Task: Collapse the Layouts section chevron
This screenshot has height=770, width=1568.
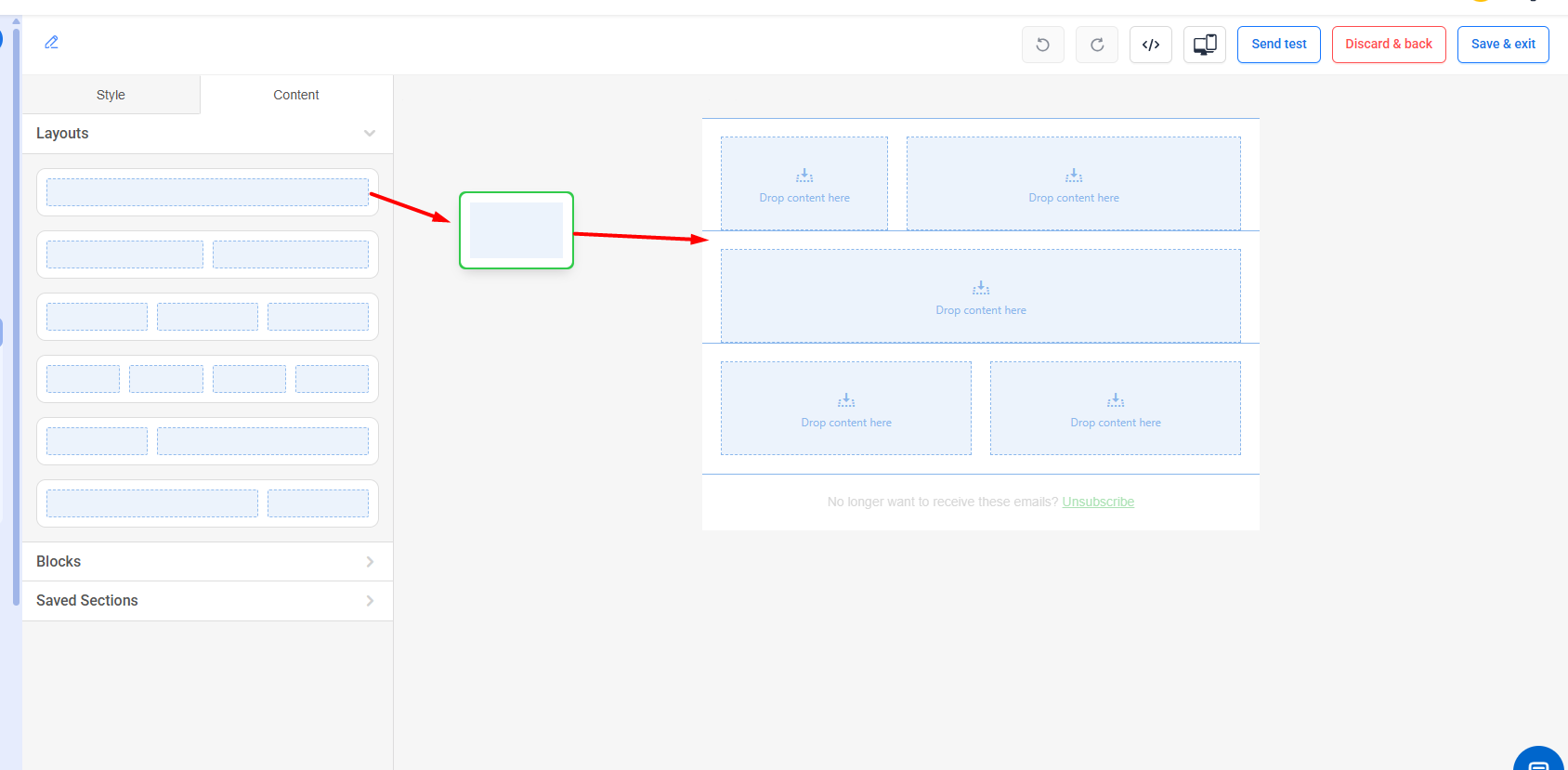Action: point(370,134)
